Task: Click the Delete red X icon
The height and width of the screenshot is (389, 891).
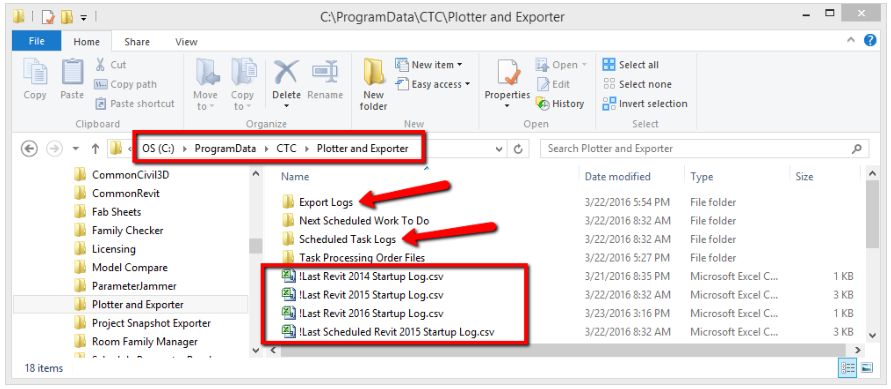Action: pos(286,73)
